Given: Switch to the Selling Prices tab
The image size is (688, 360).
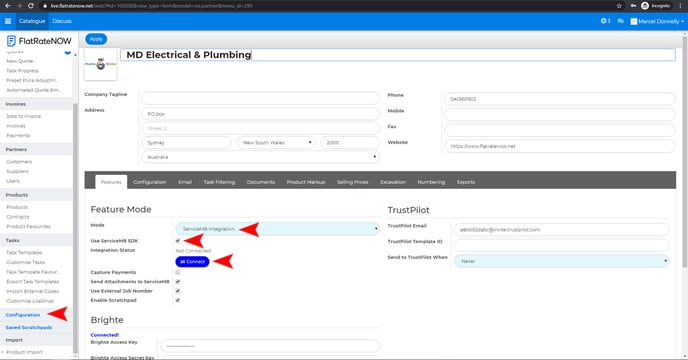Looking at the screenshot, I should click(x=352, y=182).
